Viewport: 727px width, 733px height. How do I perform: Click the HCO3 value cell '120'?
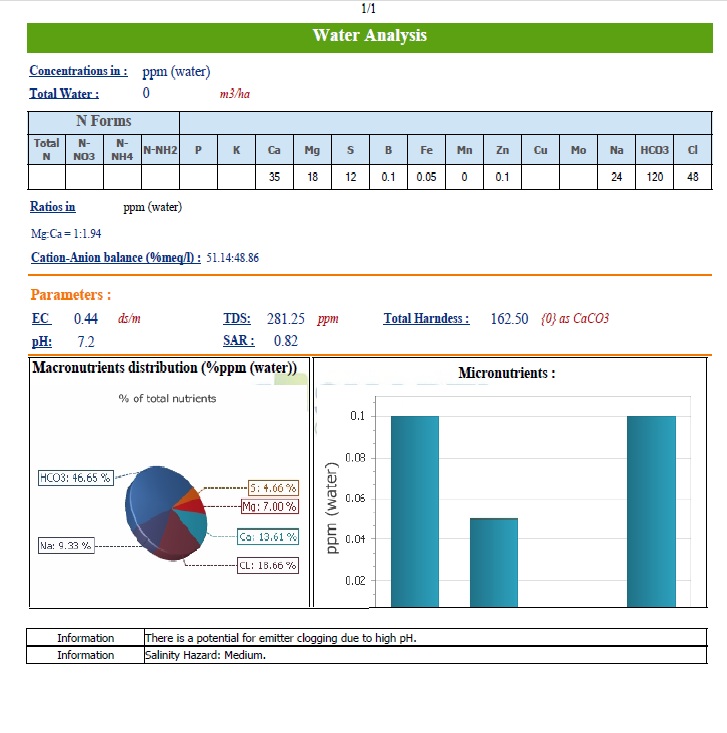click(x=655, y=177)
